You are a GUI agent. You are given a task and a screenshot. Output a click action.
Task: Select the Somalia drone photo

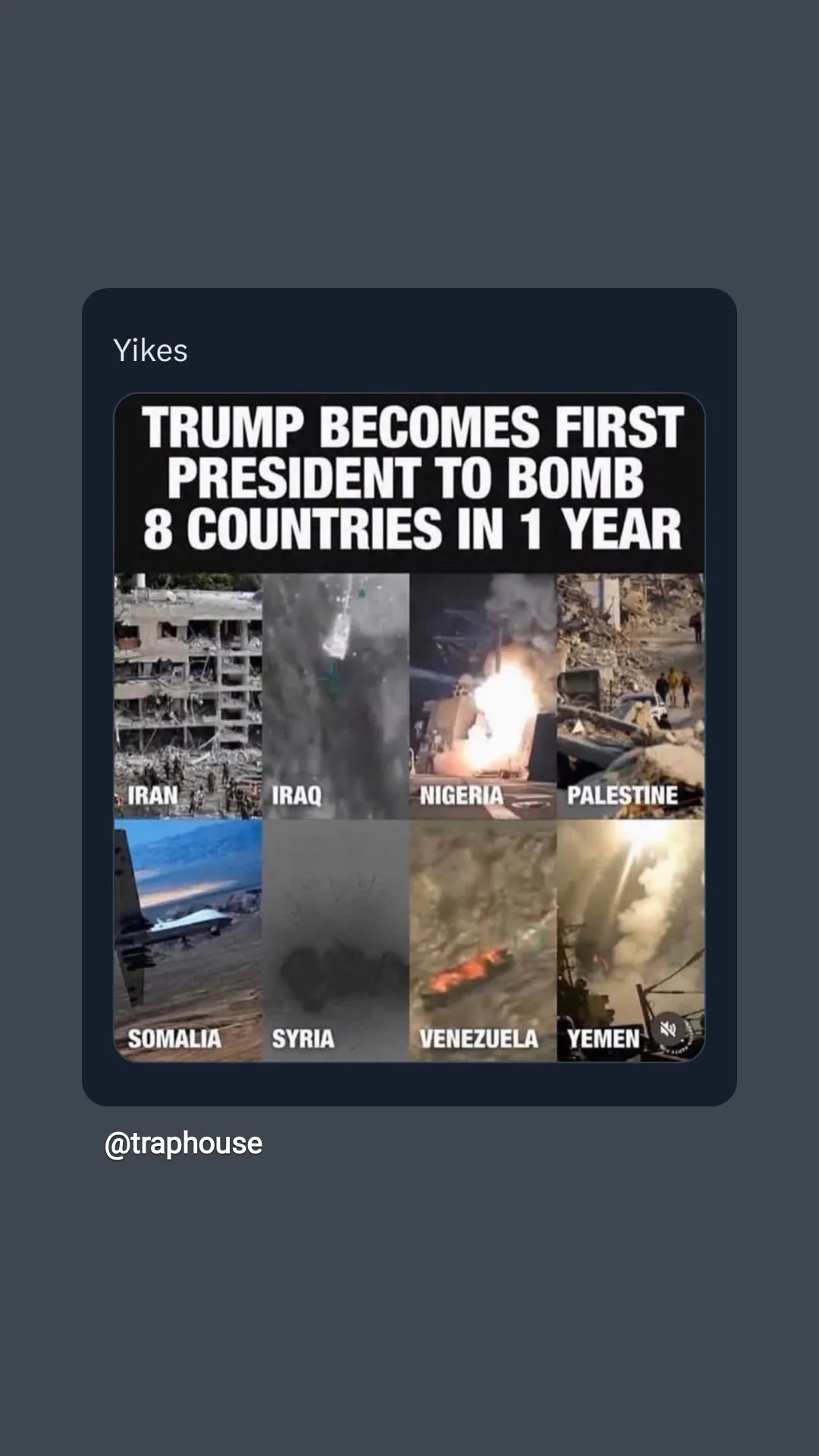[x=188, y=940]
